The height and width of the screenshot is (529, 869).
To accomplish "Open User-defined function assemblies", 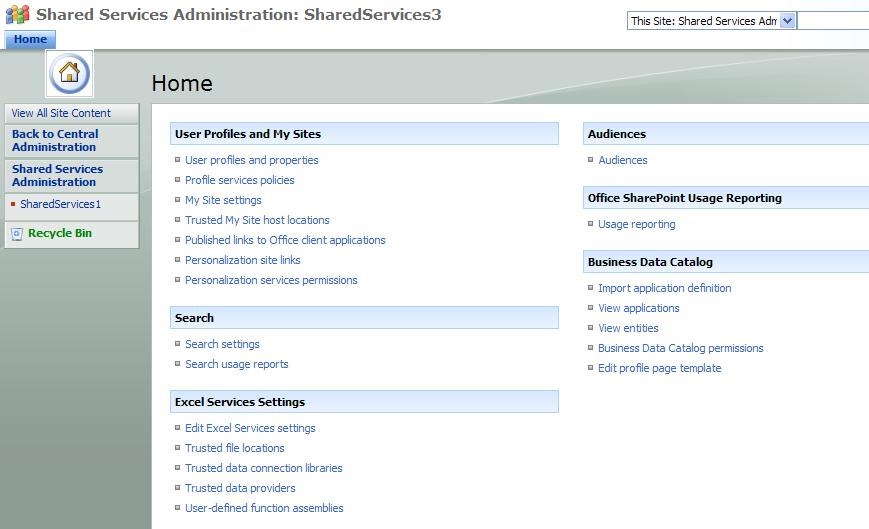I will point(264,508).
